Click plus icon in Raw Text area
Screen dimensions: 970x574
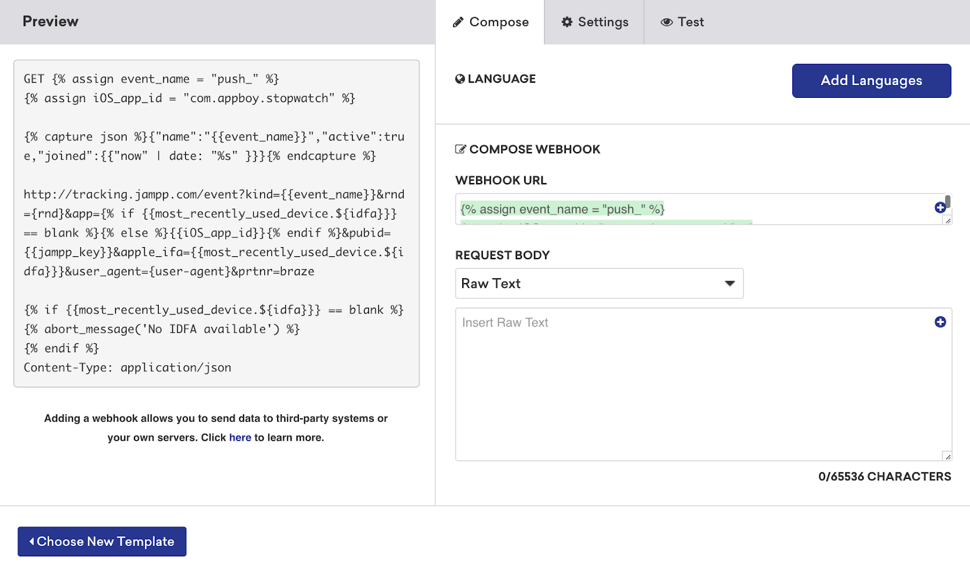(x=940, y=322)
